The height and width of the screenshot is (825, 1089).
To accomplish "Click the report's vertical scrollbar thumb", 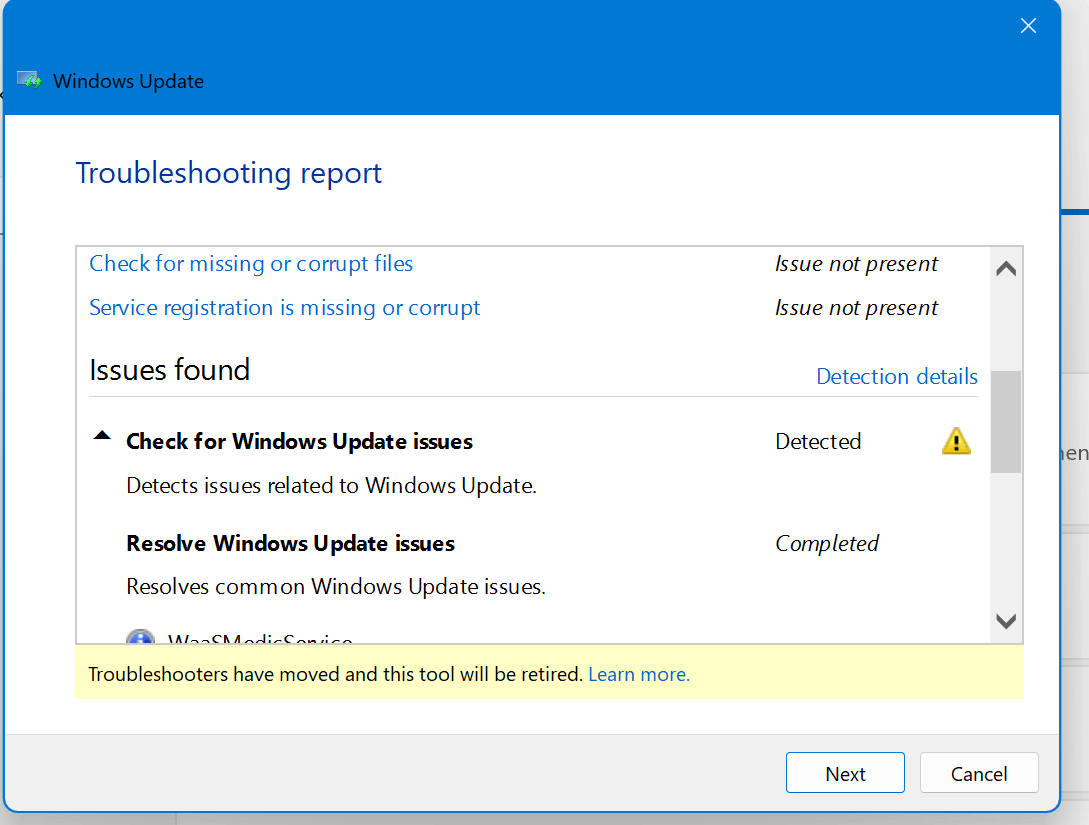I will click(x=1006, y=422).
